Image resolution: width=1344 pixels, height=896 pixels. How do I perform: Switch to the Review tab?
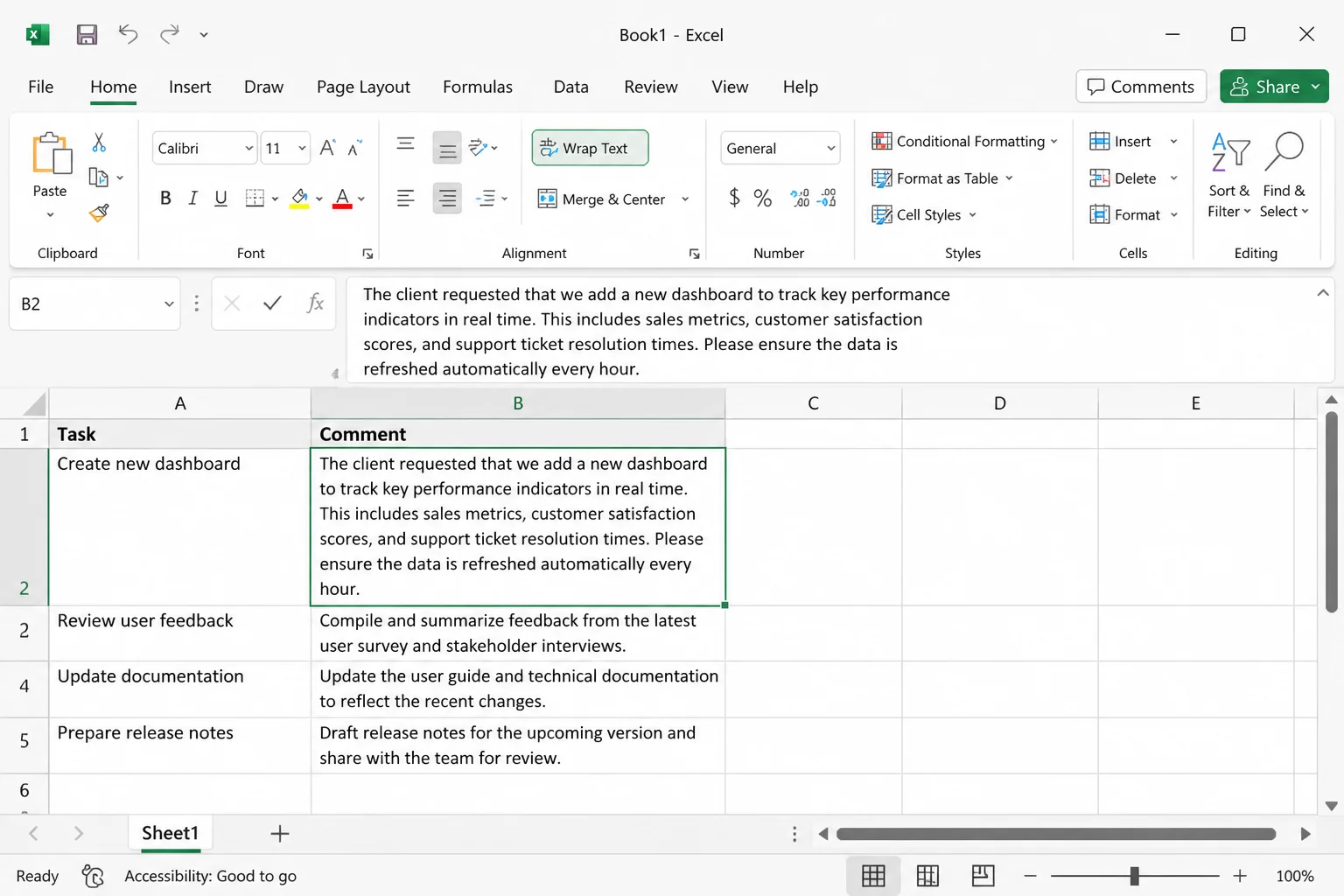coord(650,87)
